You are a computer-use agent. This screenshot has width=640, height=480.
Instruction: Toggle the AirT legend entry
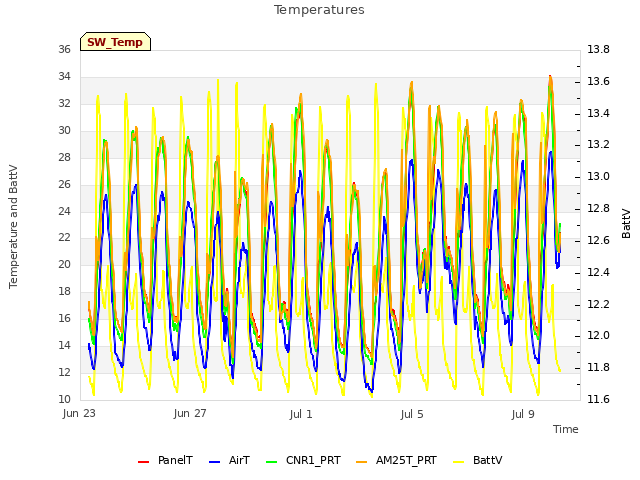[x=229, y=460]
